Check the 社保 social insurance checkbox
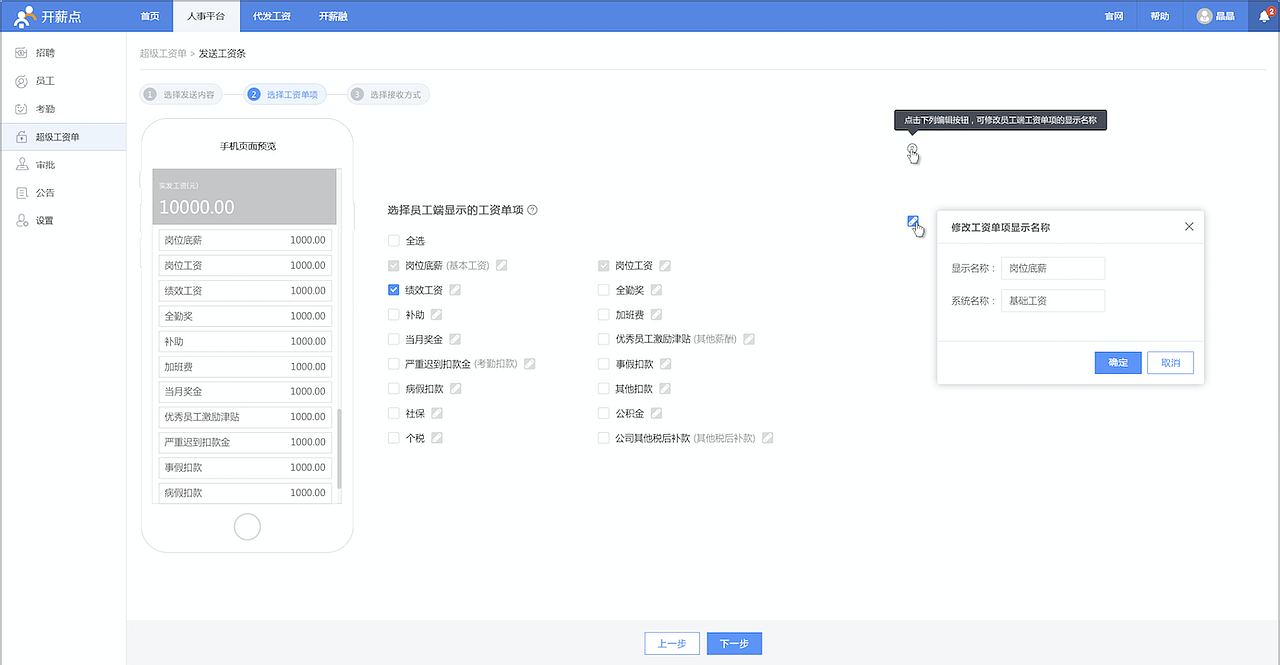This screenshot has width=1280, height=665. [x=393, y=412]
